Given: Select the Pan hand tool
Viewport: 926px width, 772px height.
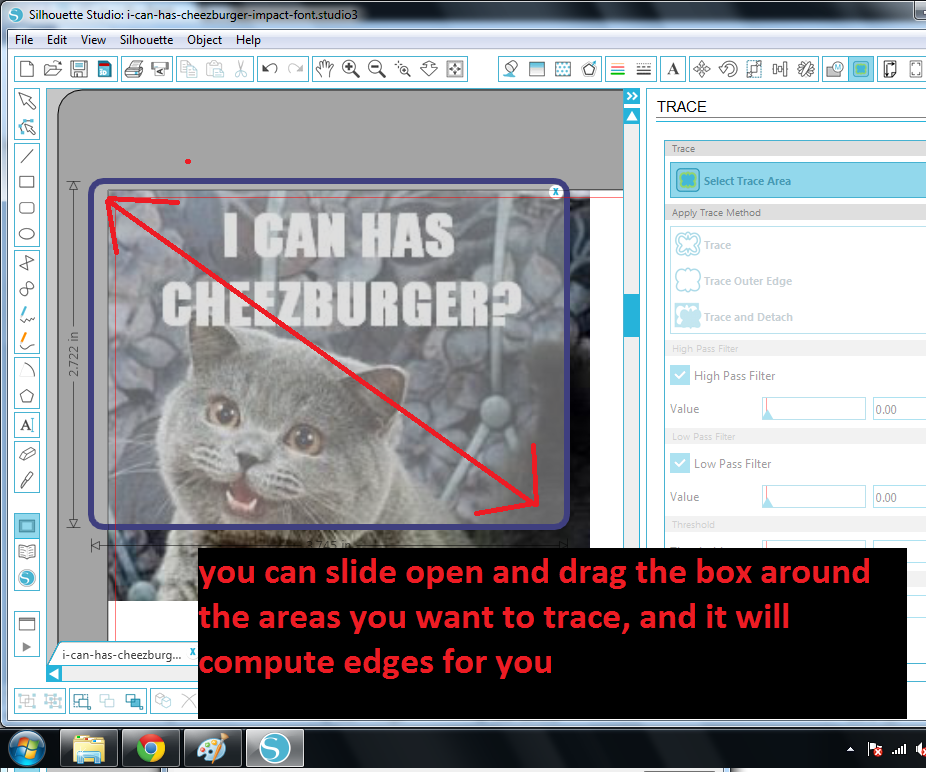Looking at the screenshot, I should pos(325,69).
